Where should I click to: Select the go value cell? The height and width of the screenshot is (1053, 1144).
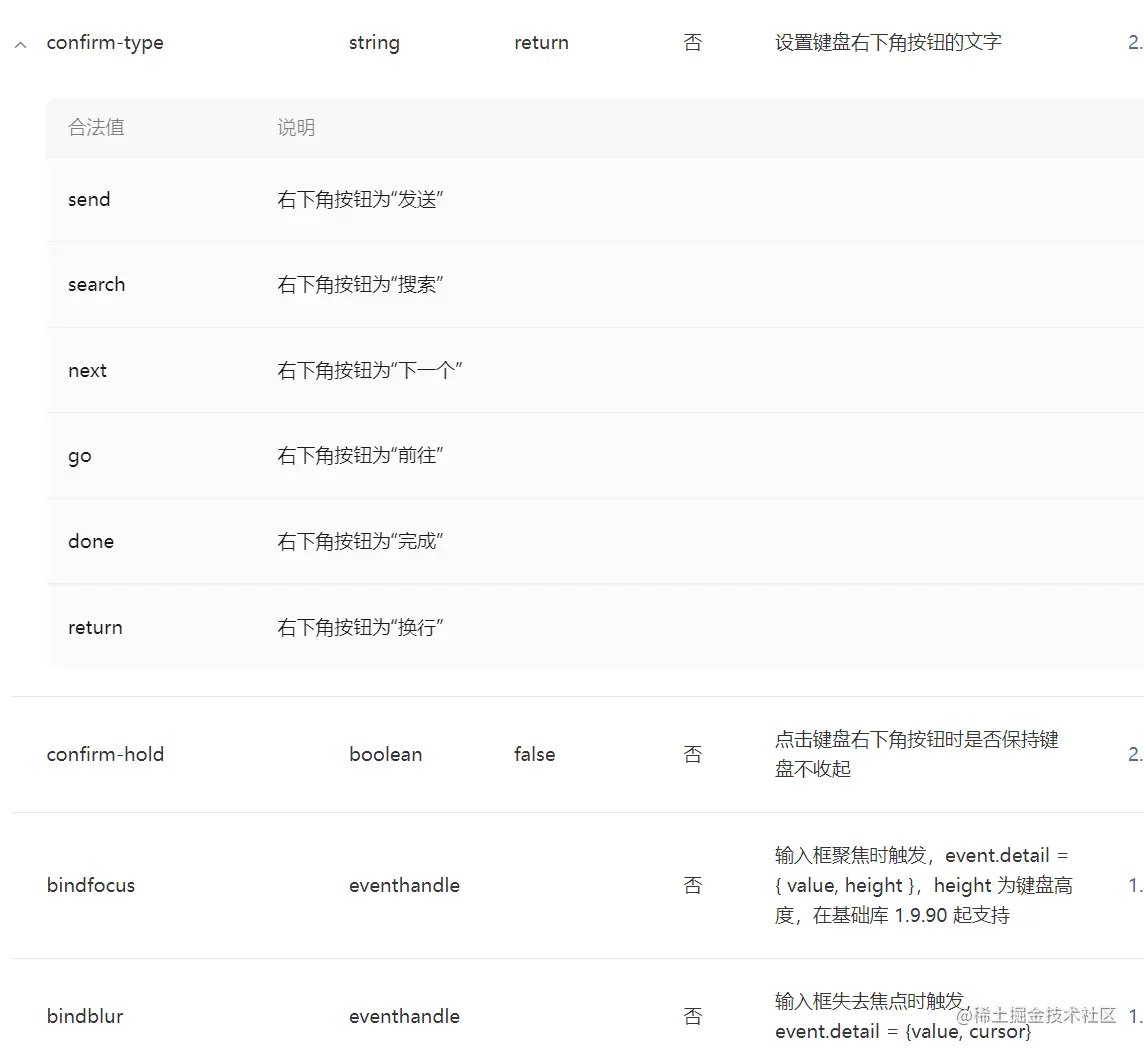tap(80, 457)
